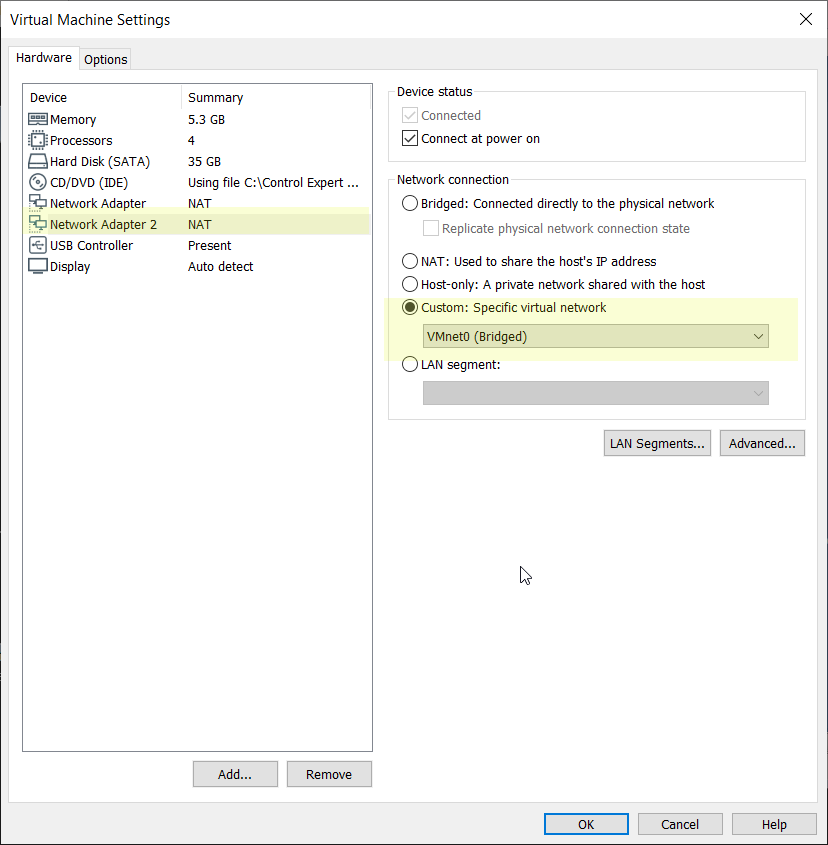Click the Auto detect display summary

pos(220,267)
